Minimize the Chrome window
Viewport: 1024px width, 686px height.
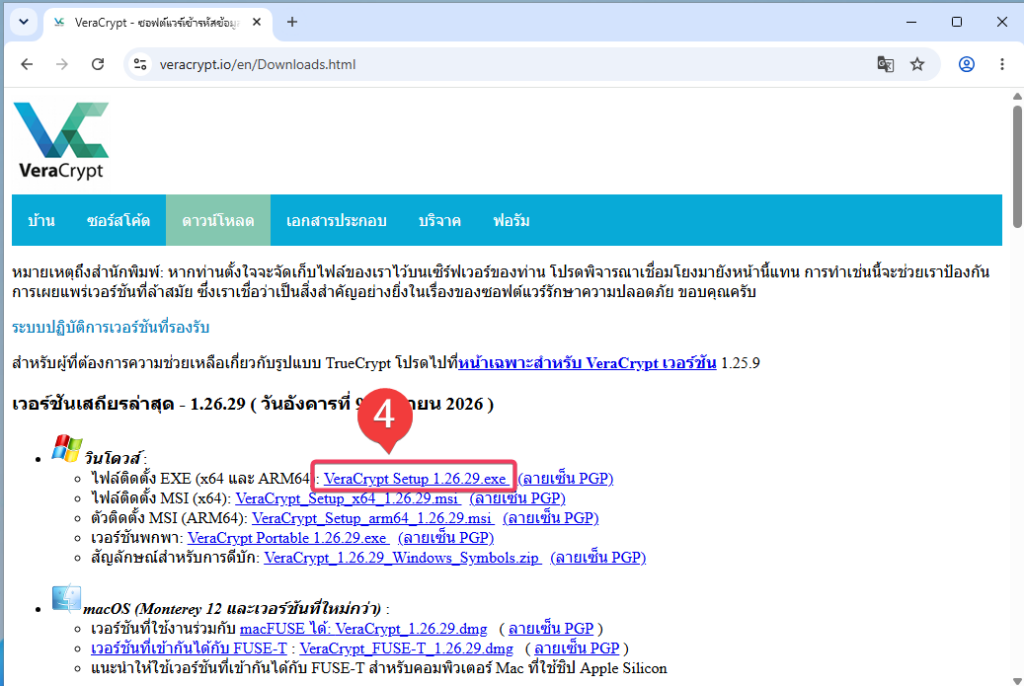pyautogui.click(x=911, y=22)
